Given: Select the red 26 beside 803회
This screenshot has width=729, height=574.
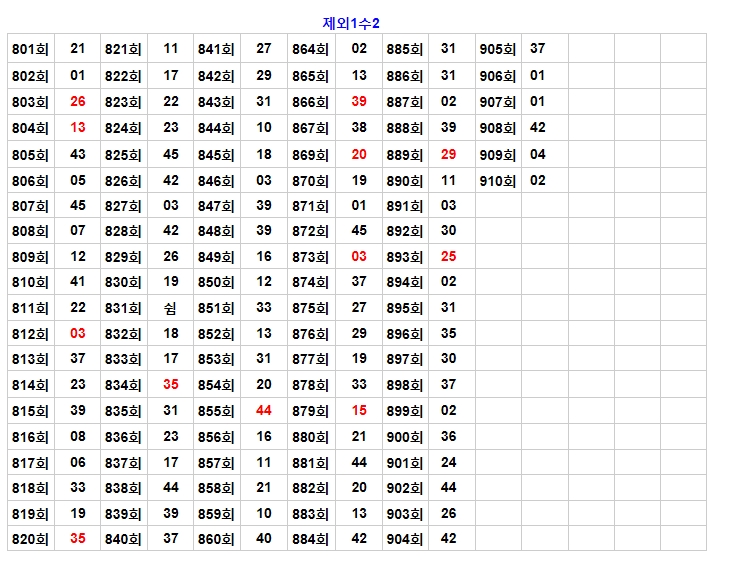Looking at the screenshot, I should pos(78,101).
